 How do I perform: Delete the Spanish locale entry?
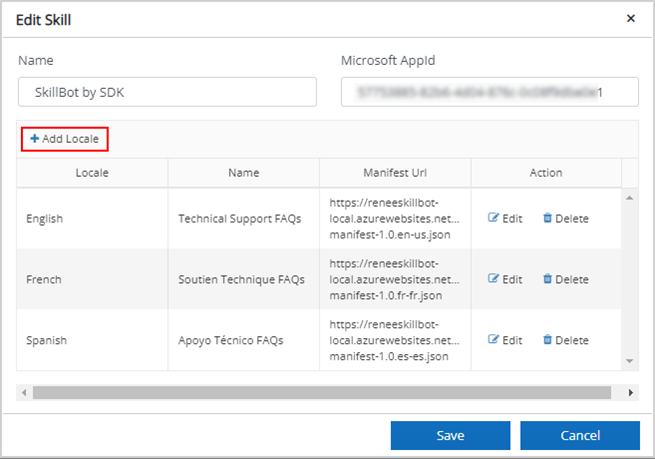coord(565,341)
